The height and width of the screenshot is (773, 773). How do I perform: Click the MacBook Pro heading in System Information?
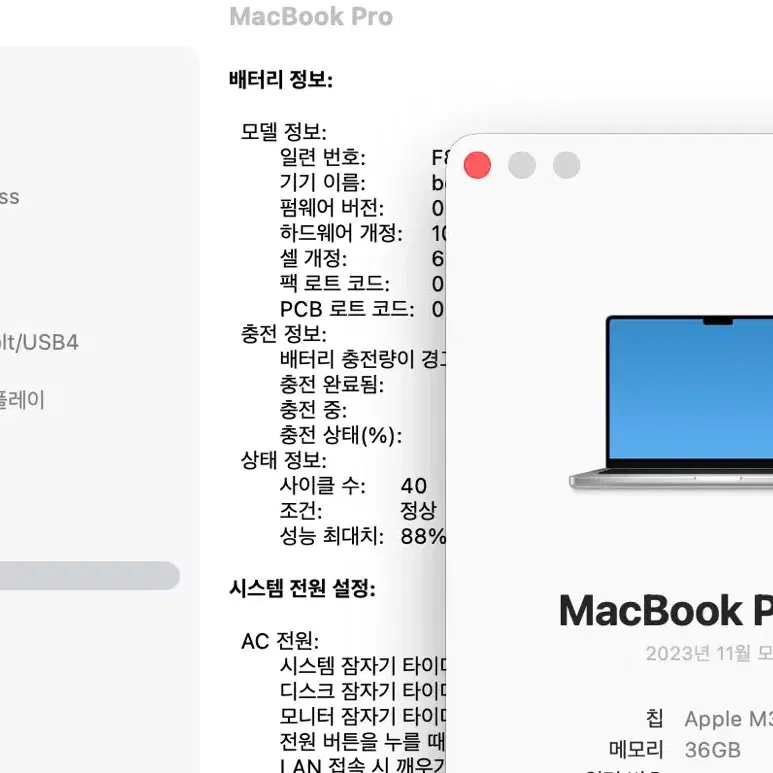coord(311,16)
